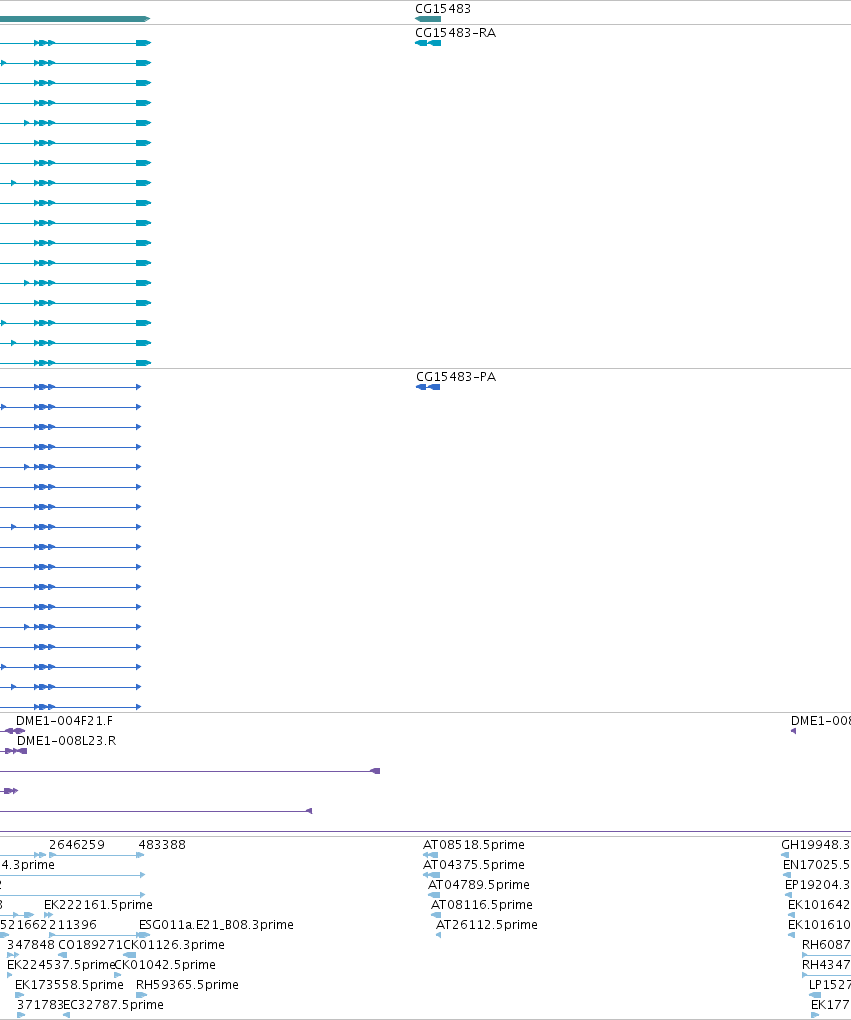The width and height of the screenshot is (851, 1020).
Task: Select the glyph under AT04375.5prime
Action: [431, 875]
